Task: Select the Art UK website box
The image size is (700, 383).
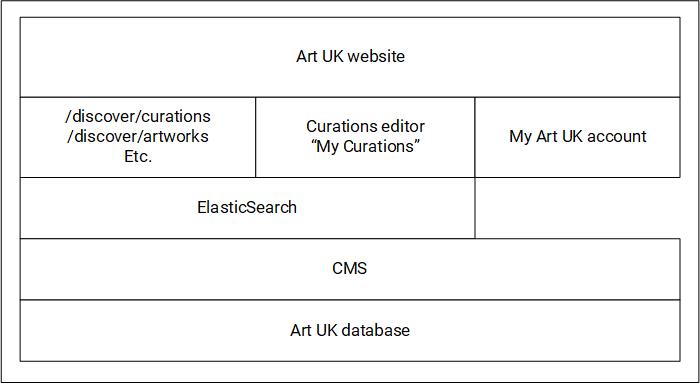Action: pos(350,57)
